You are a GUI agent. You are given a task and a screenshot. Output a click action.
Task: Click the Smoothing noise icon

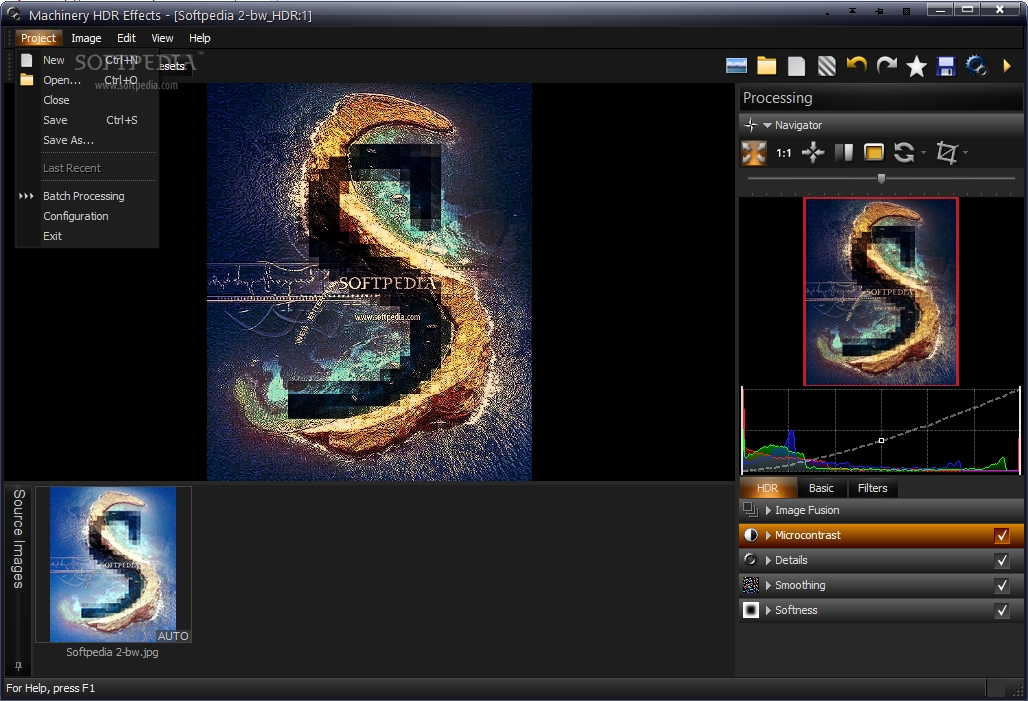click(750, 585)
